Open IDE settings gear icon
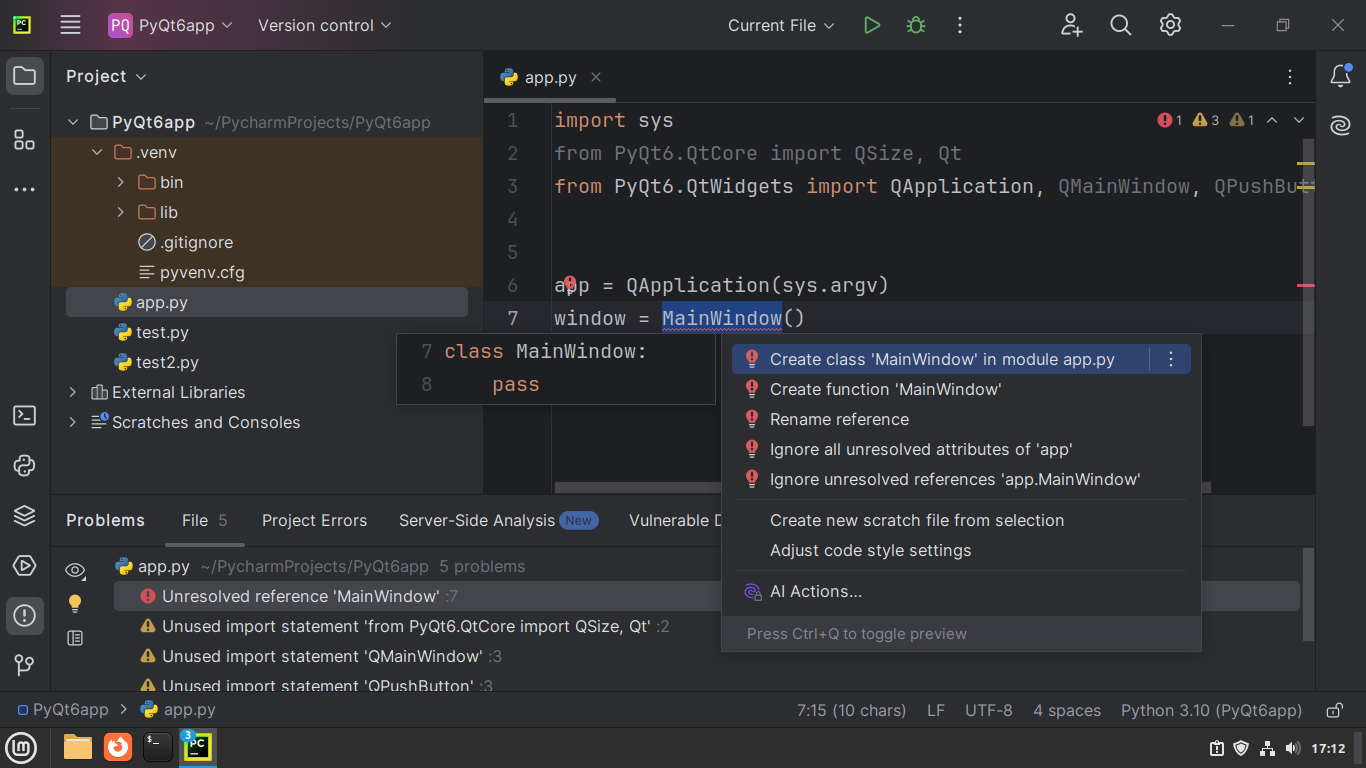Screen dimensions: 1366x768 (1171, 25)
